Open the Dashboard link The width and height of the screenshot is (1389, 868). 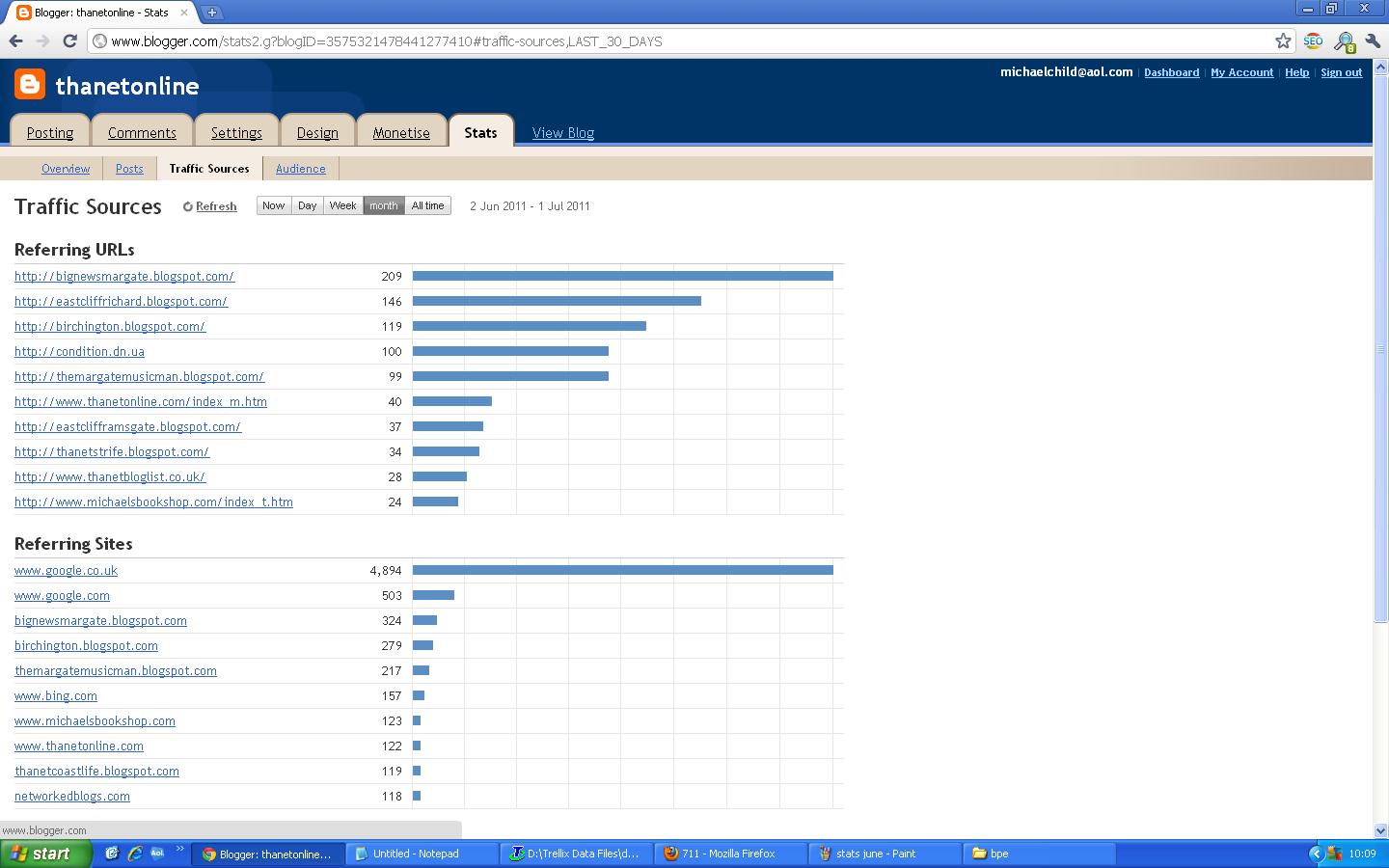[1172, 72]
